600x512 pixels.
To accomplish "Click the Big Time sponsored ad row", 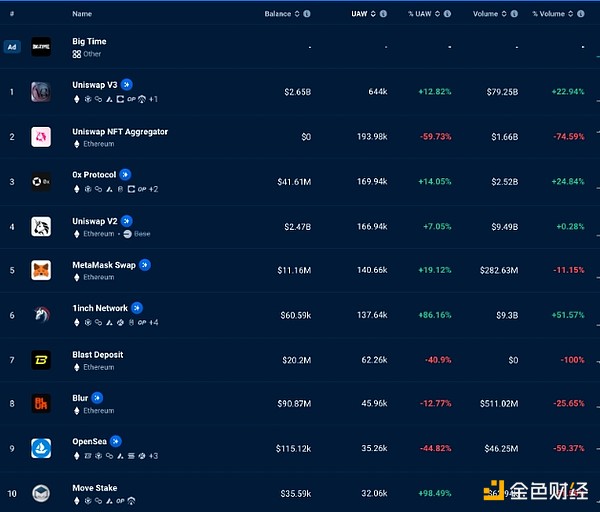I will [89, 41].
